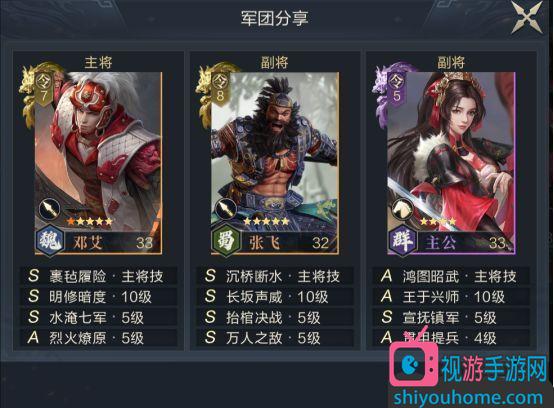Select skill 宣抚镇军 5级
The image size is (554, 408).
pyautogui.click(x=451, y=317)
